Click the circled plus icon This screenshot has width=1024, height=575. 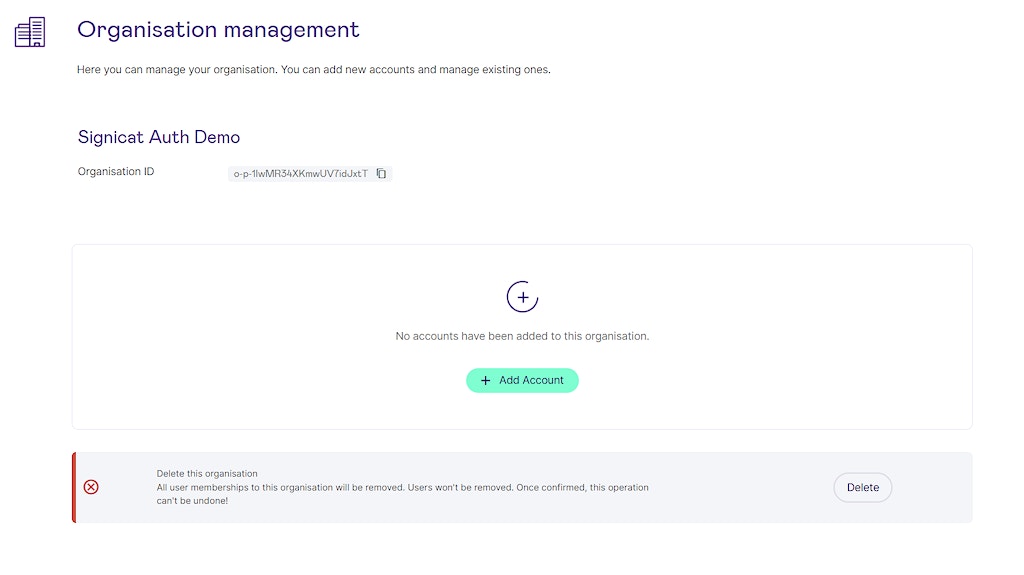(x=522, y=297)
